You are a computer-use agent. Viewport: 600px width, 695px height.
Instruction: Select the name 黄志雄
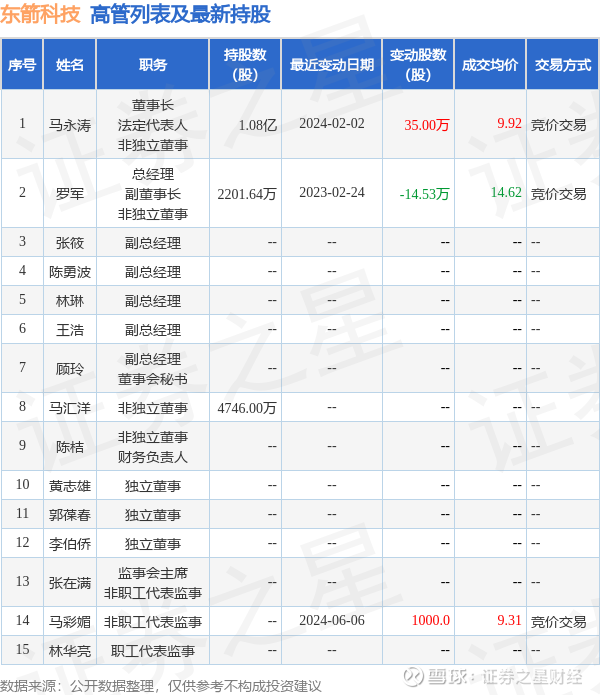(x=70, y=486)
